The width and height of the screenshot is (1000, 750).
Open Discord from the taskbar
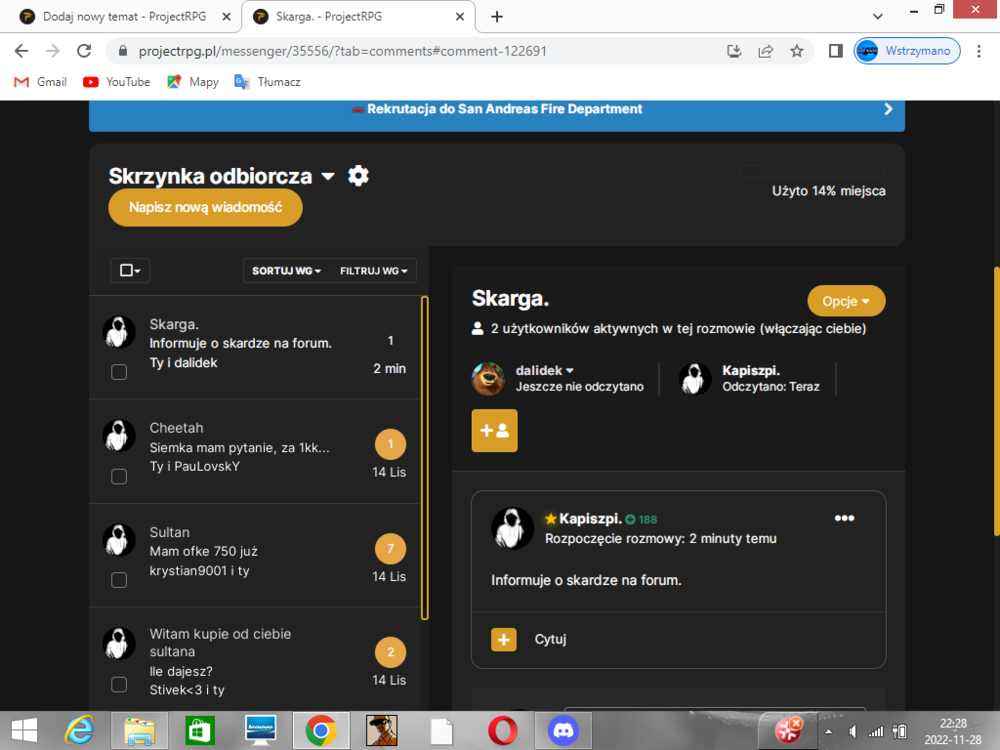(563, 730)
